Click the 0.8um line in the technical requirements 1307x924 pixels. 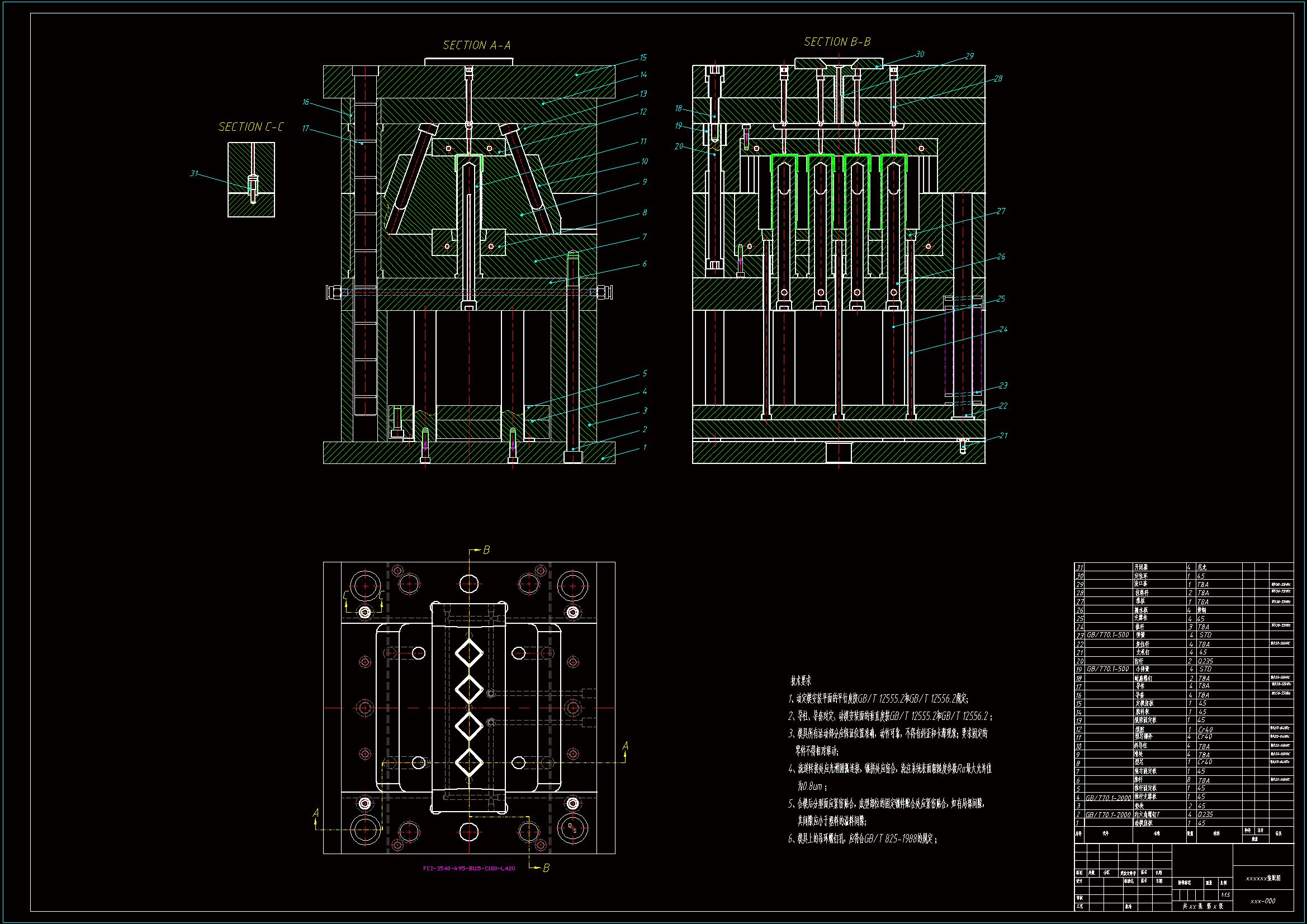coord(811,786)
